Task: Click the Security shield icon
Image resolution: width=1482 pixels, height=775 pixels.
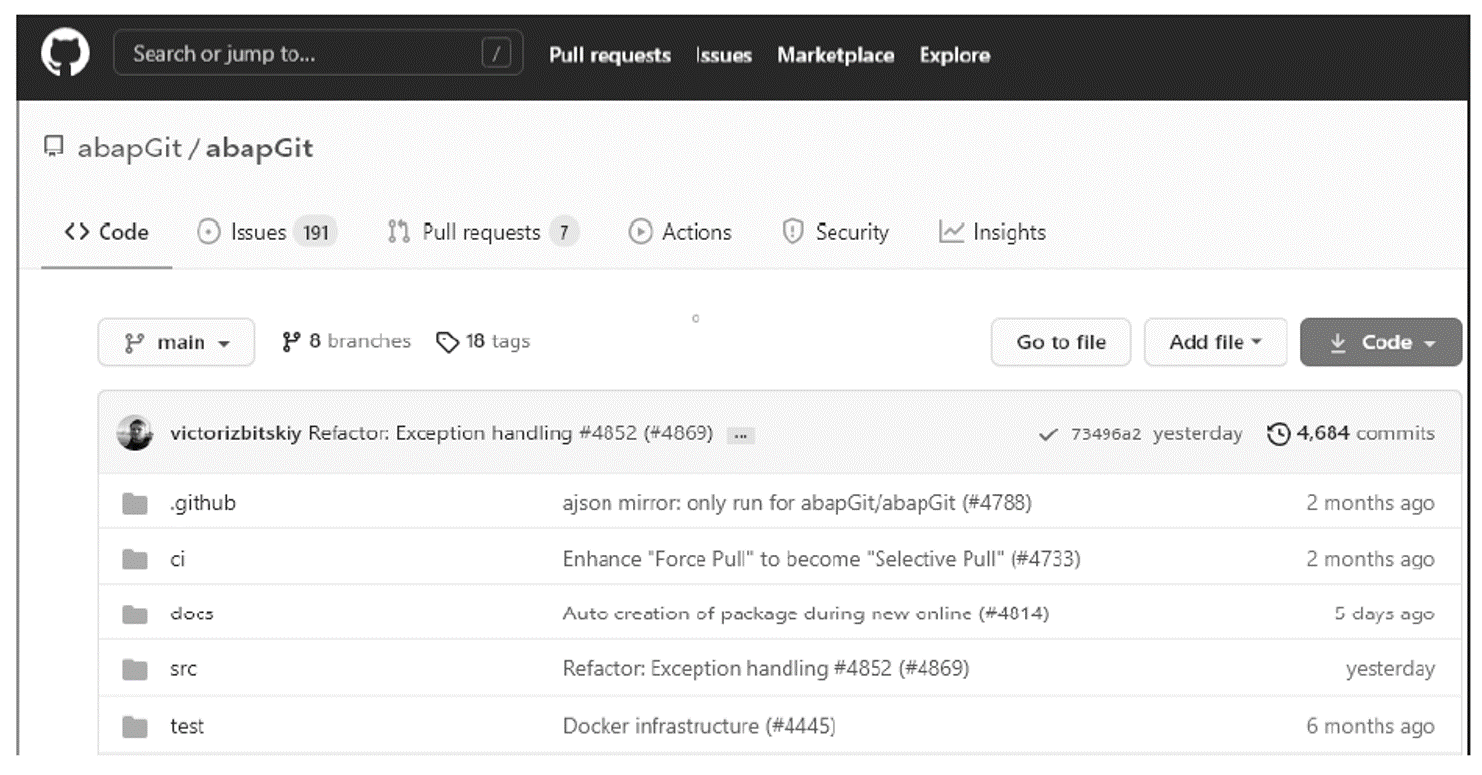Action: [792, 232]
